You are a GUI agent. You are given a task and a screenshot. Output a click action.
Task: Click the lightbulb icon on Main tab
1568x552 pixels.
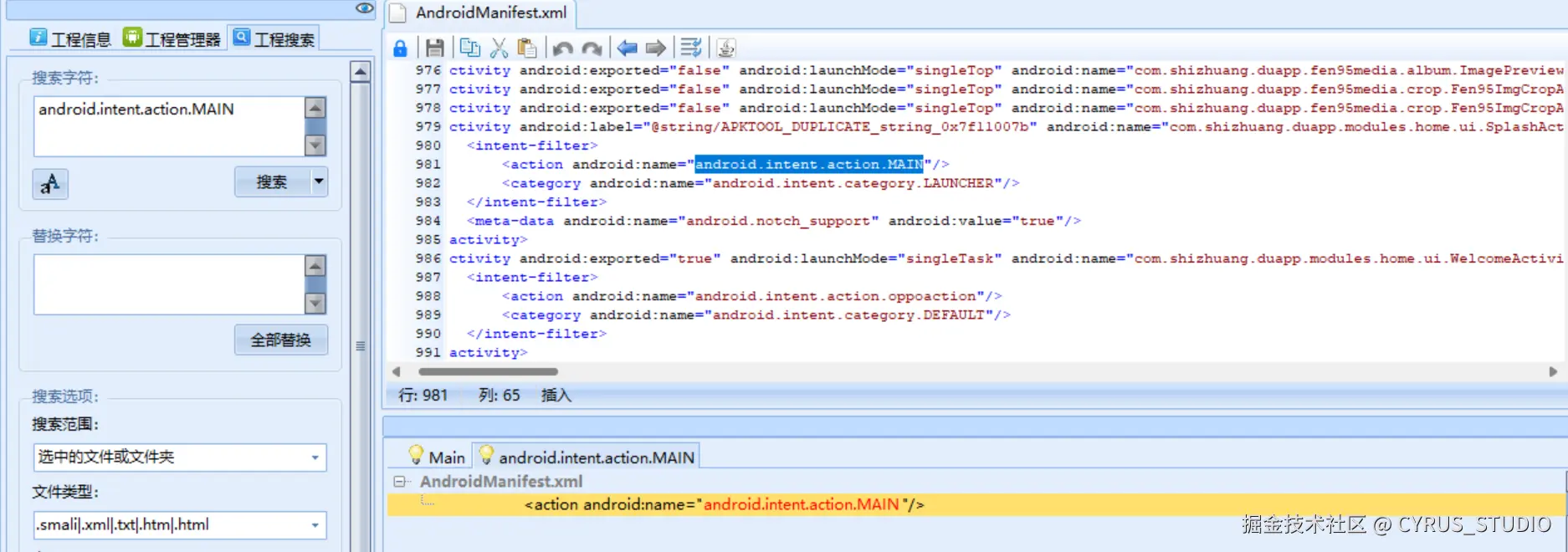[x=416, y=456]
